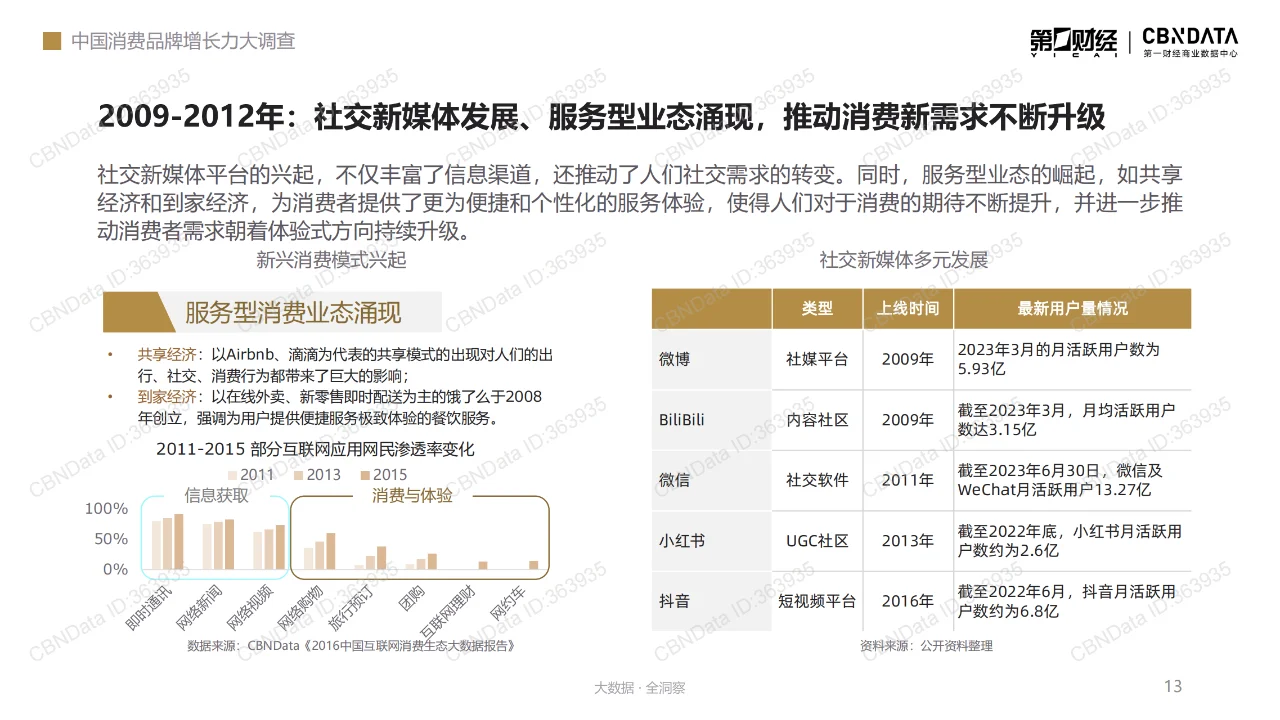
Task: Select the 上线时间 table header
Action: [908, 308]
